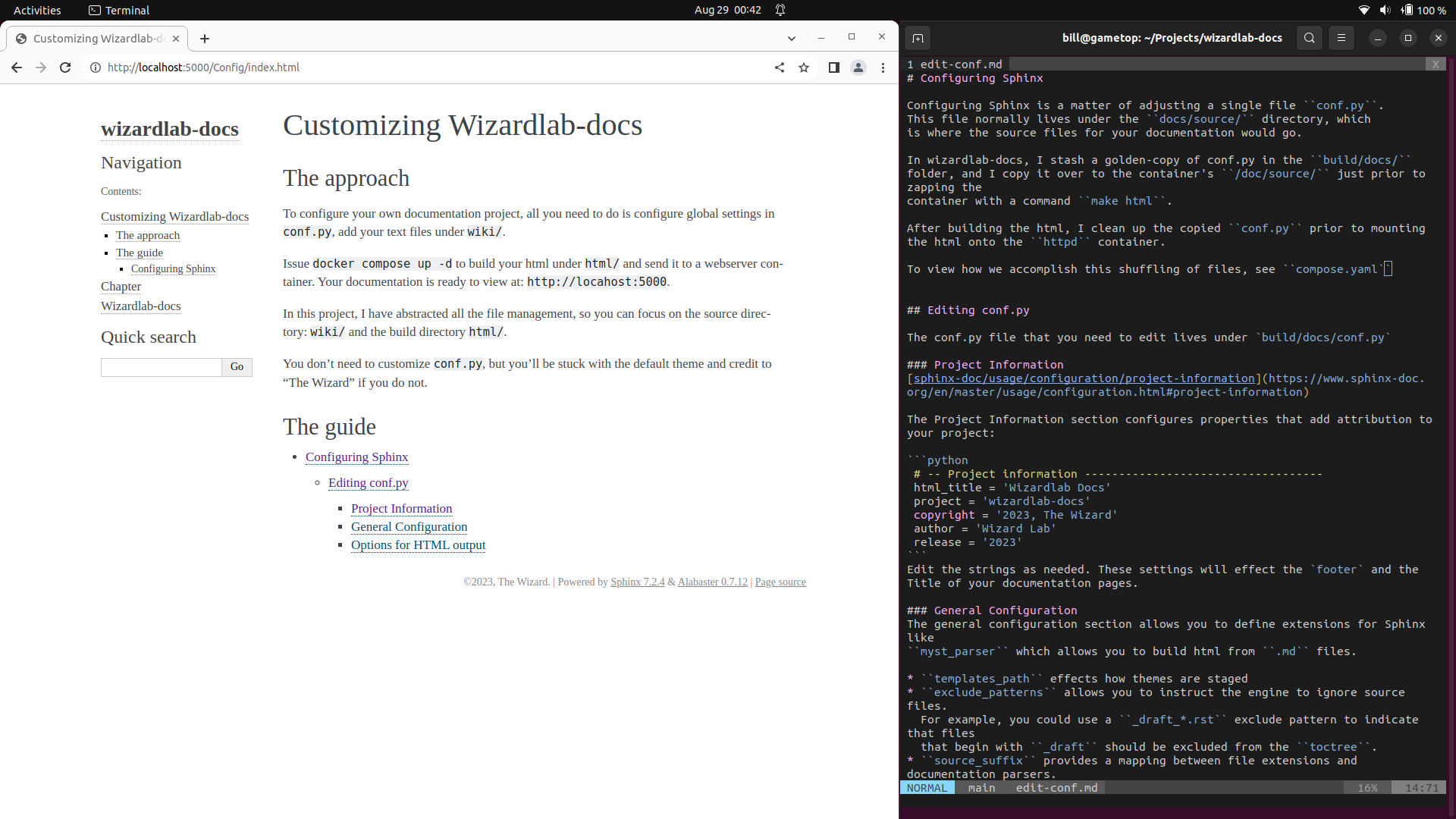
Task: Click the sphinx-doc project-information markdown link text
Action: (1084, 378)
